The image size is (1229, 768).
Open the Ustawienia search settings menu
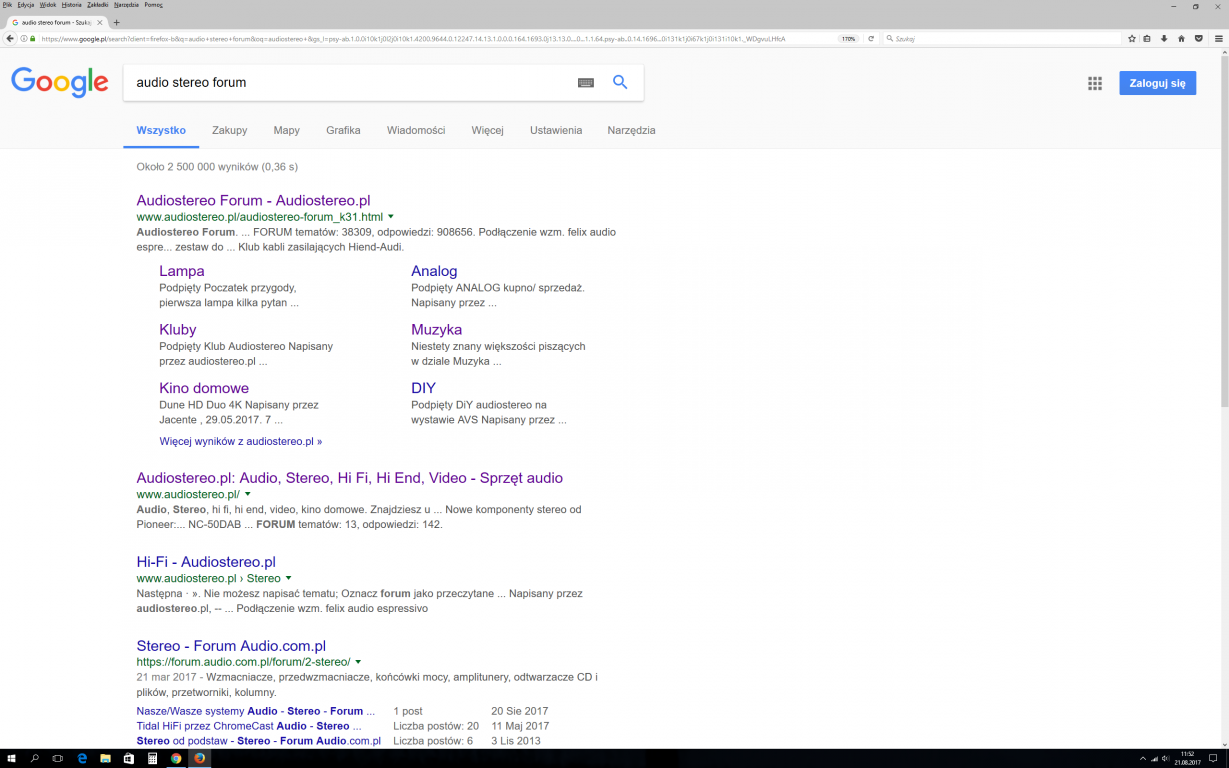(556, 130)
